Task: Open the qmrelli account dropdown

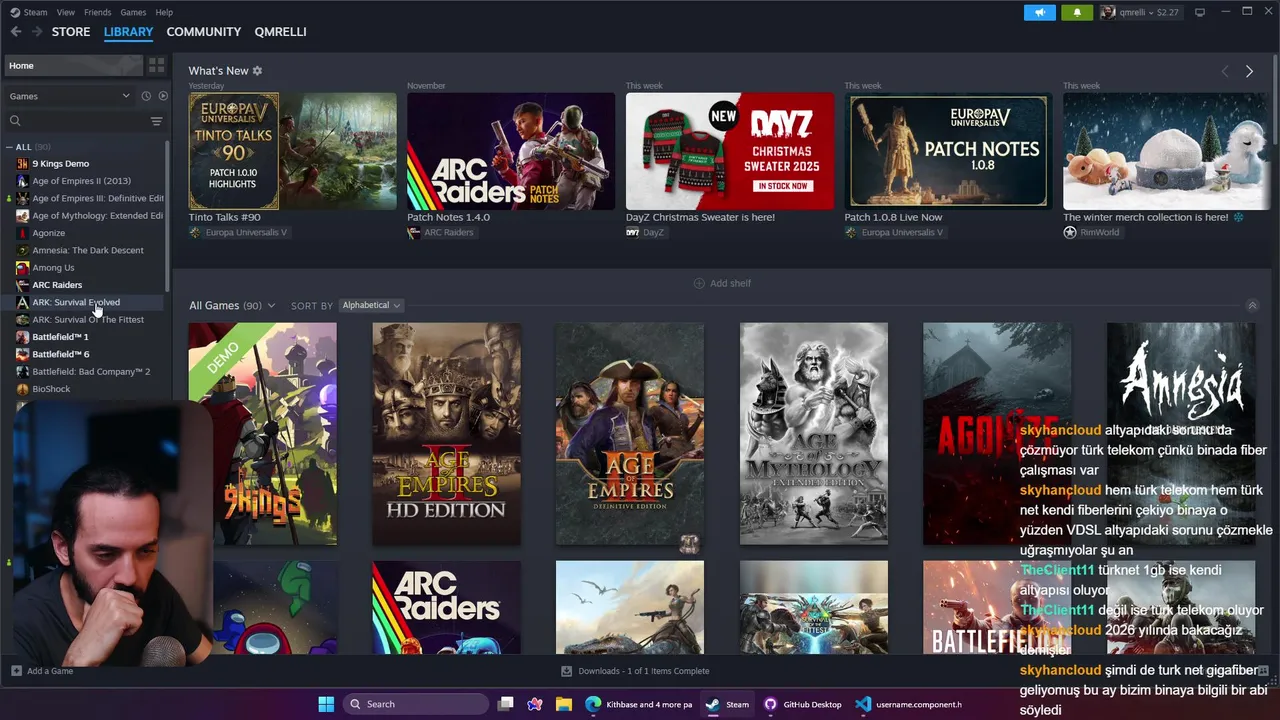Action: pyautogui.click(x=1140, y=12)
